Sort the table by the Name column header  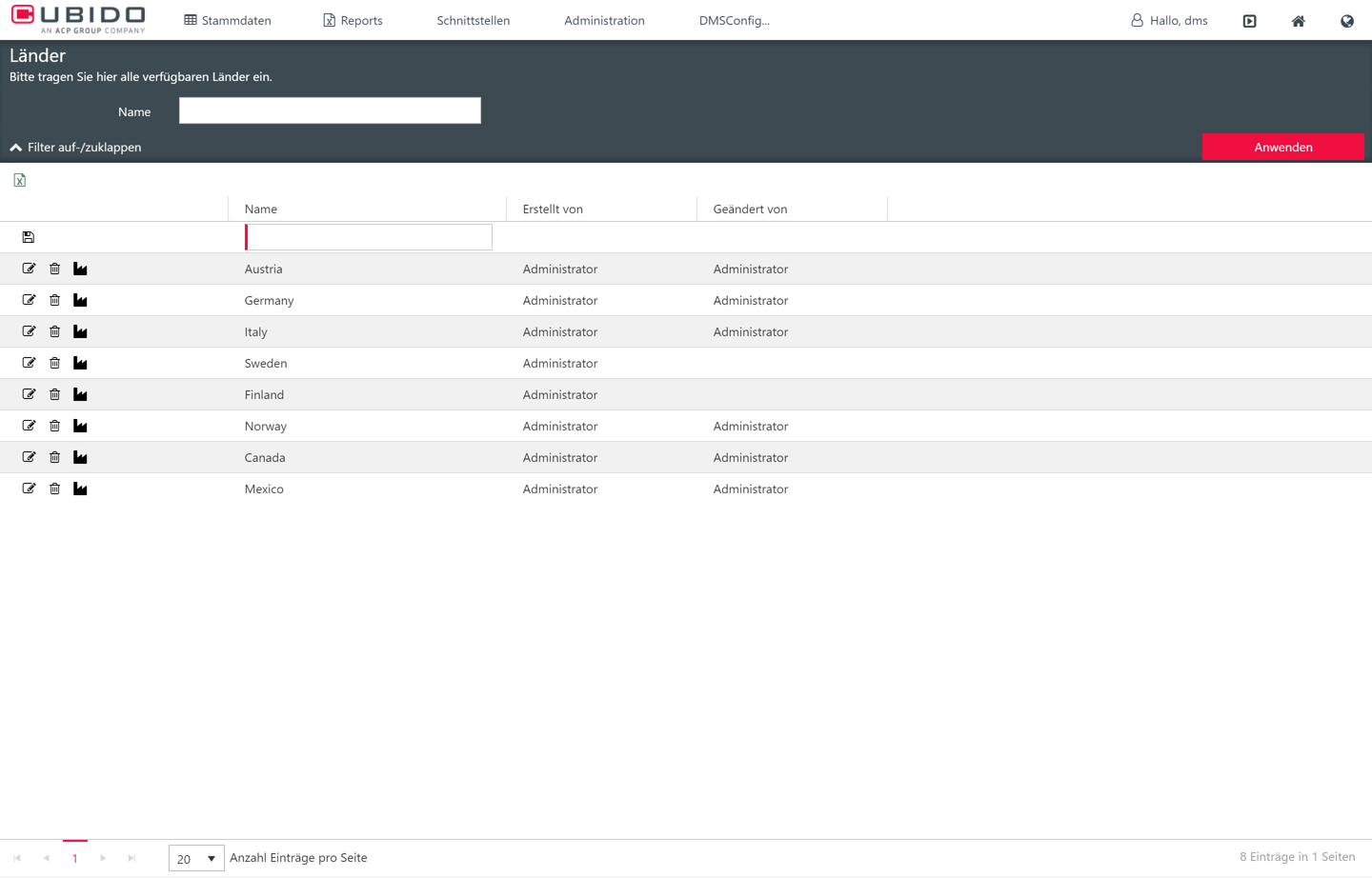[261, 209]
